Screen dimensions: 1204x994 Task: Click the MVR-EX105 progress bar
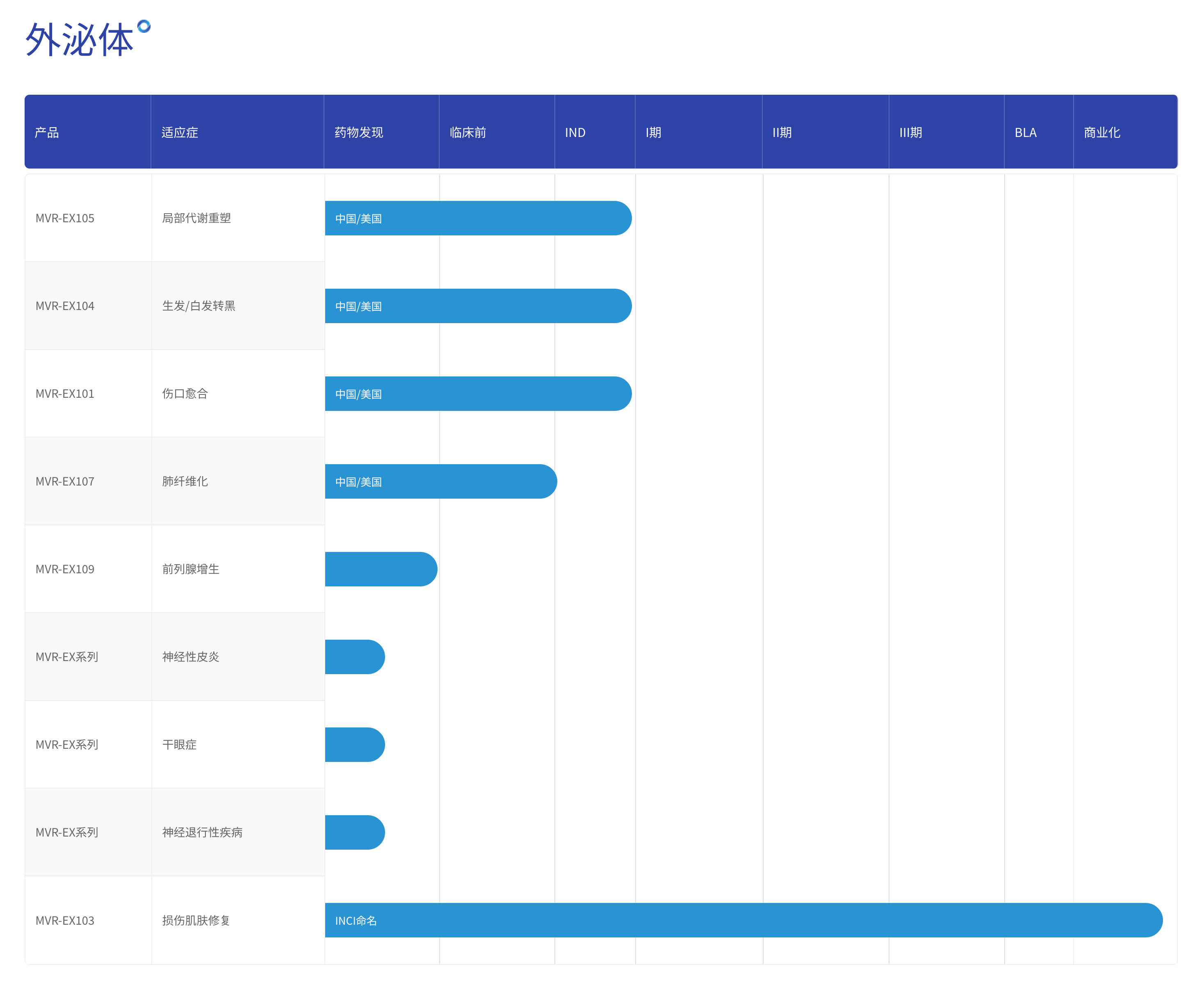[479, 218]
